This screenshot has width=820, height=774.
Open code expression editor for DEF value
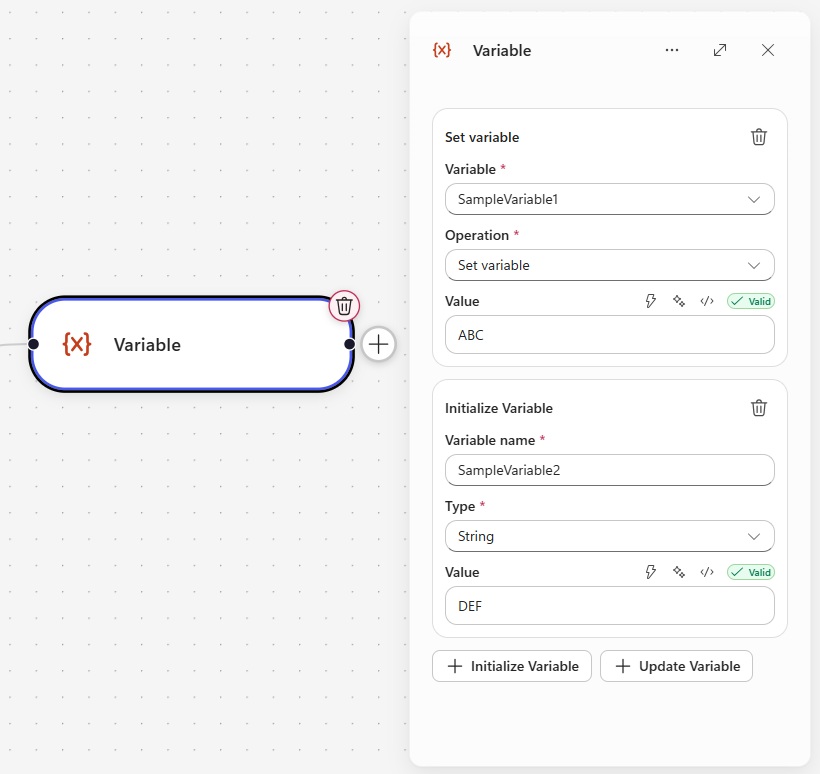point(707,572)
